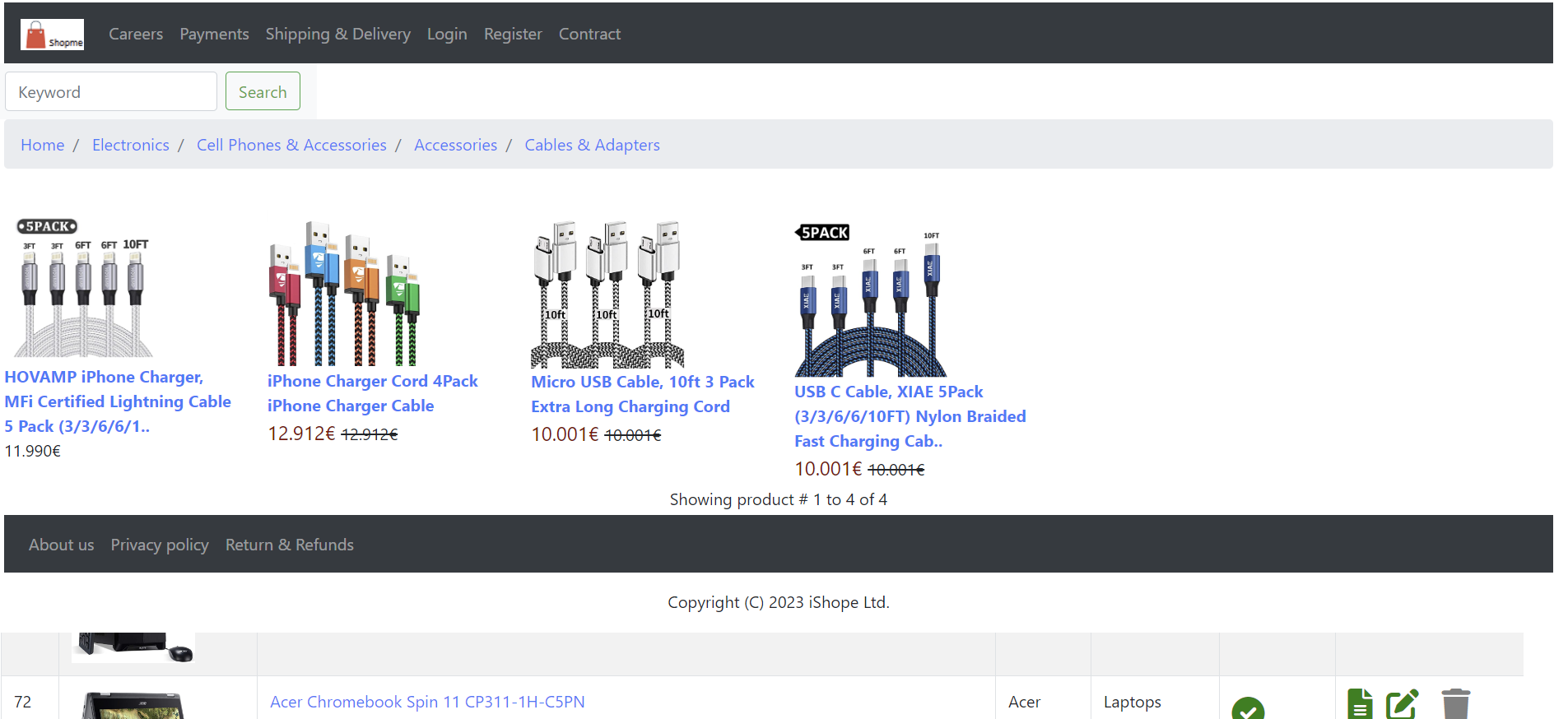
Task: Go to Shipping & Delivery
Action: (x=337, y=34)
